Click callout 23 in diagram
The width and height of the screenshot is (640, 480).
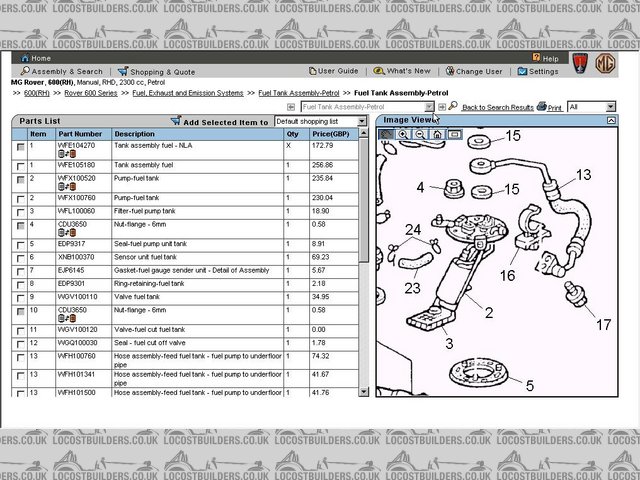[412, 288]
